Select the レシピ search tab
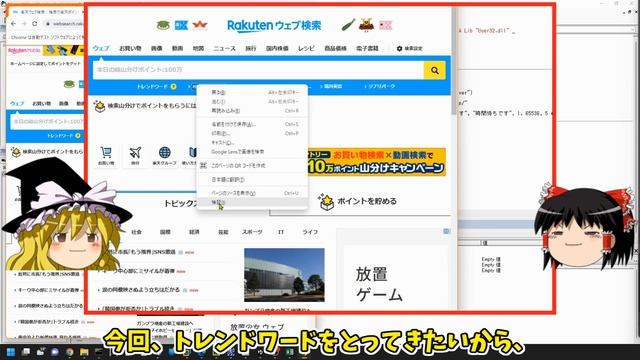The height and width of the screenshot is (360, 640). pyautogui.click(x=306, y=48)
